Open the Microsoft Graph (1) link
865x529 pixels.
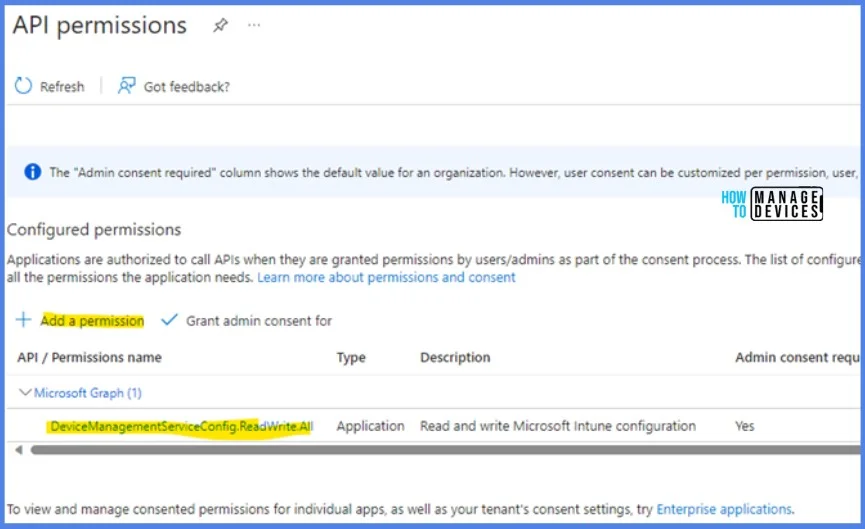click(88, 393)
